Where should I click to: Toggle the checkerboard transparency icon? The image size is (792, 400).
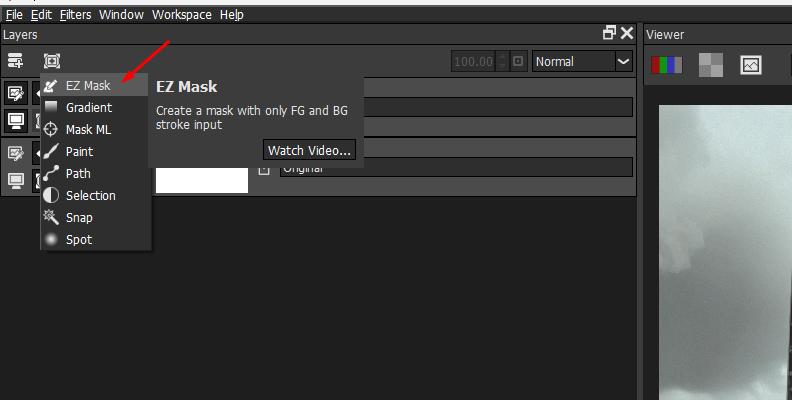(710, 65)
